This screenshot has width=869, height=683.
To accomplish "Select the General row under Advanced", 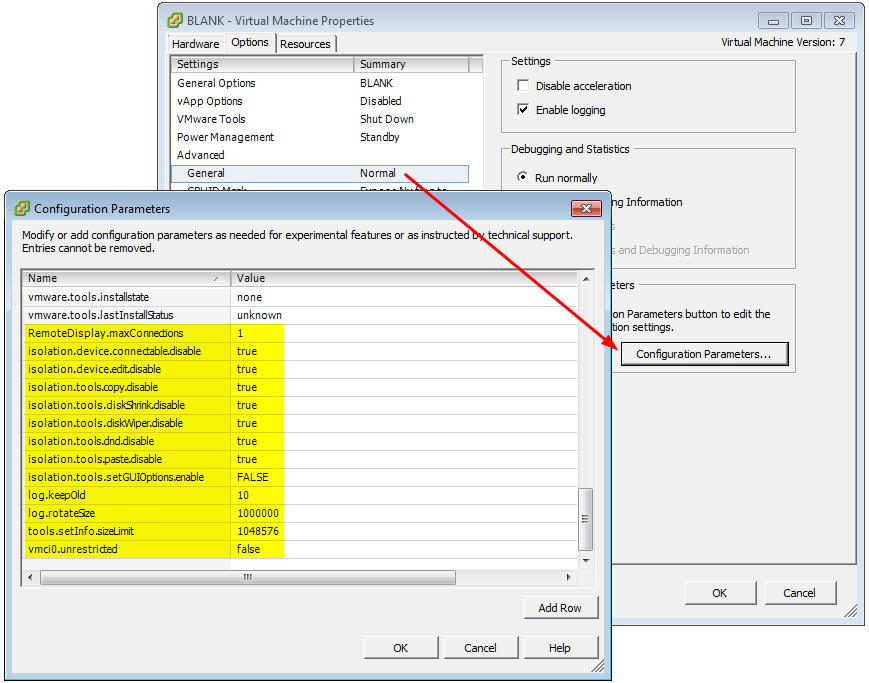I will (320, 173).
